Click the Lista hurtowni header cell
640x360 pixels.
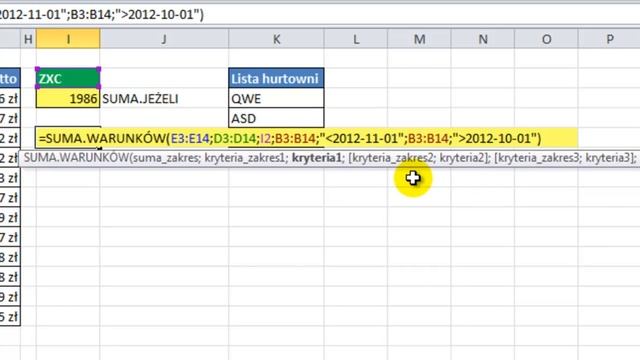(276, 78)
